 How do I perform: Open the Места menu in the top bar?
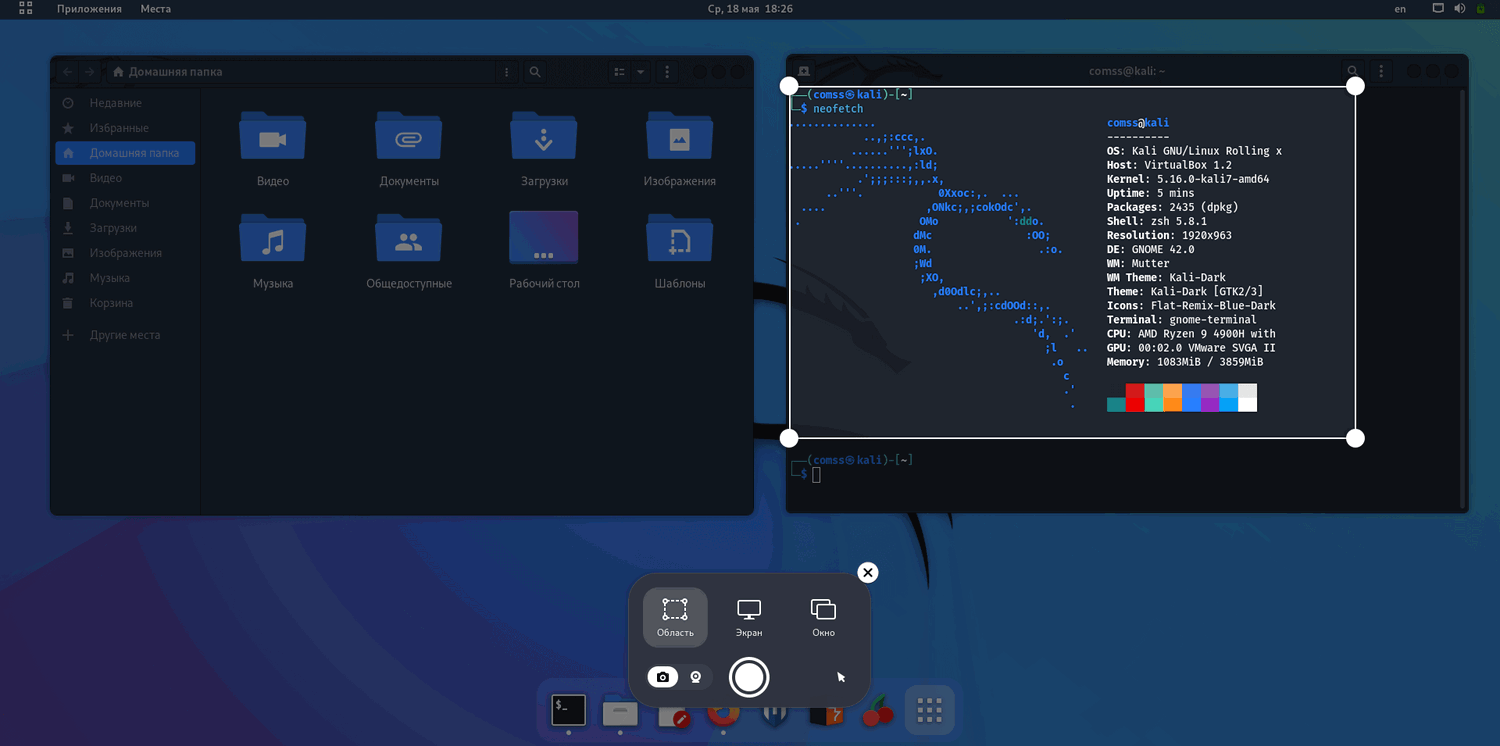pyautogui.click(x=155, y=9)
